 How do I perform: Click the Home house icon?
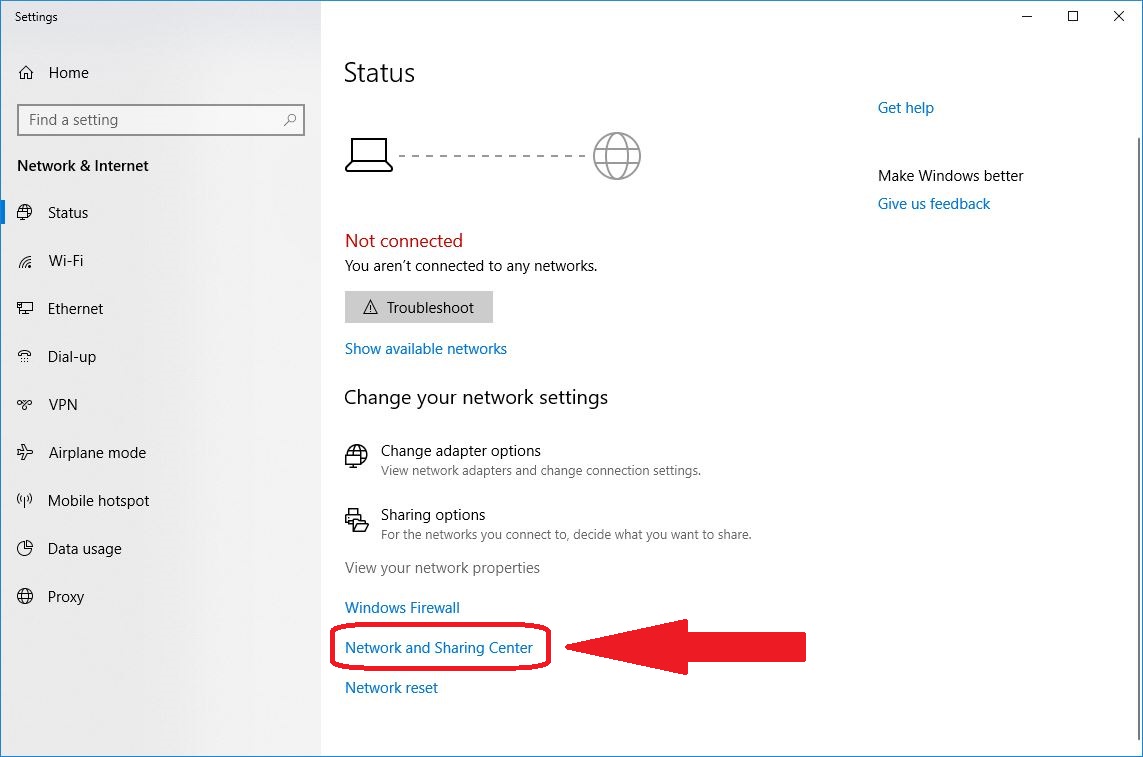point(26,72)
